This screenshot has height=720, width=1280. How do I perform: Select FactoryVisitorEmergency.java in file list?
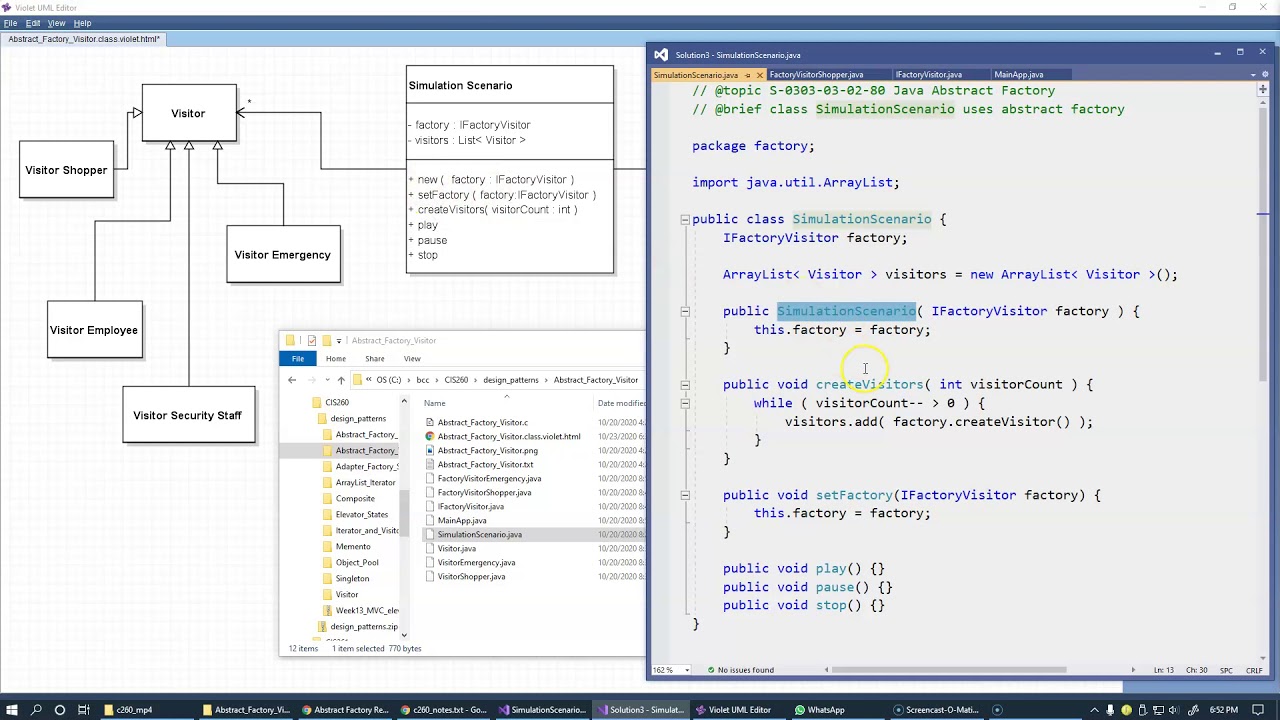click(x=489, y=479)
